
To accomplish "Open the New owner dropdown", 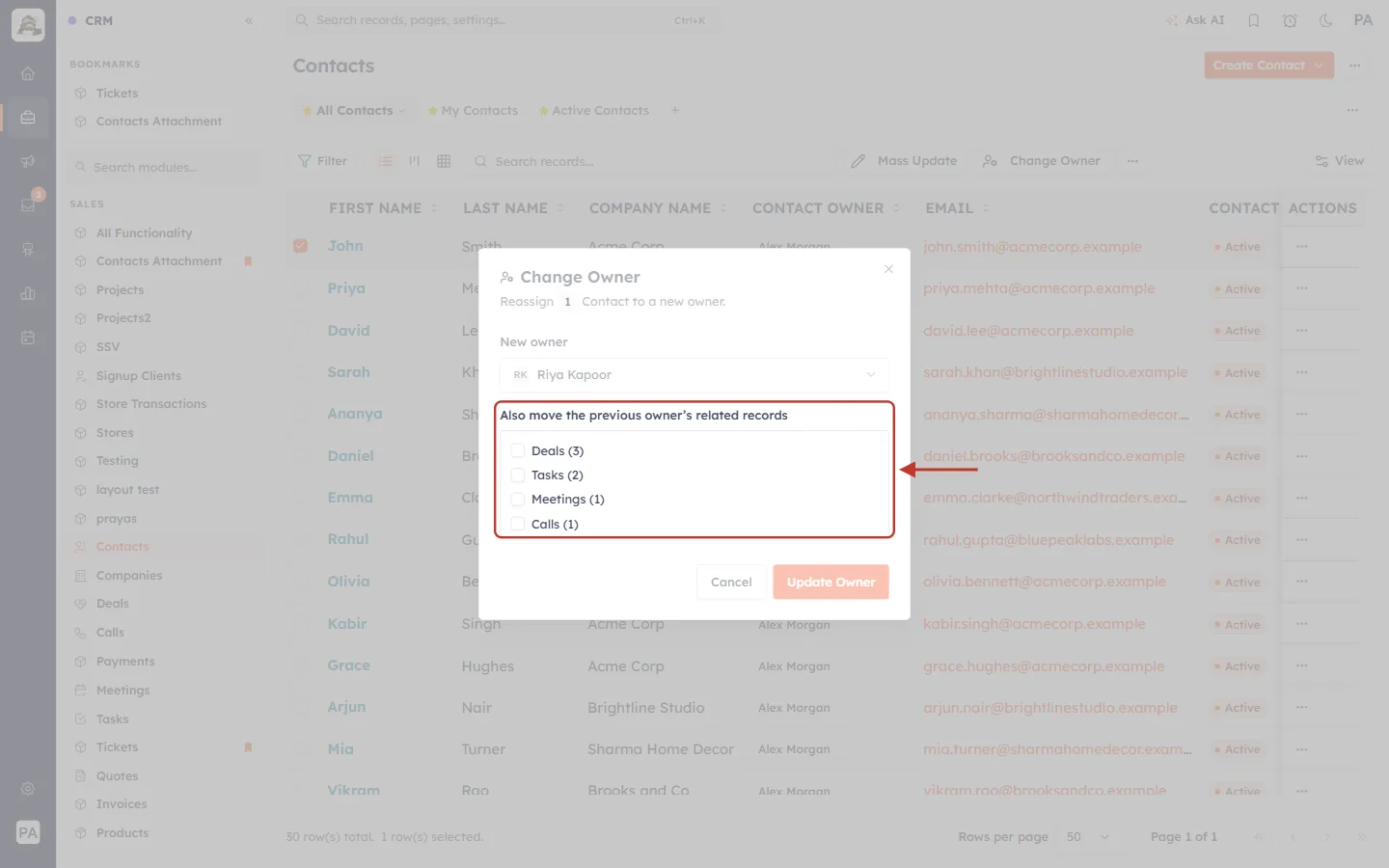I will pos(694,375).
